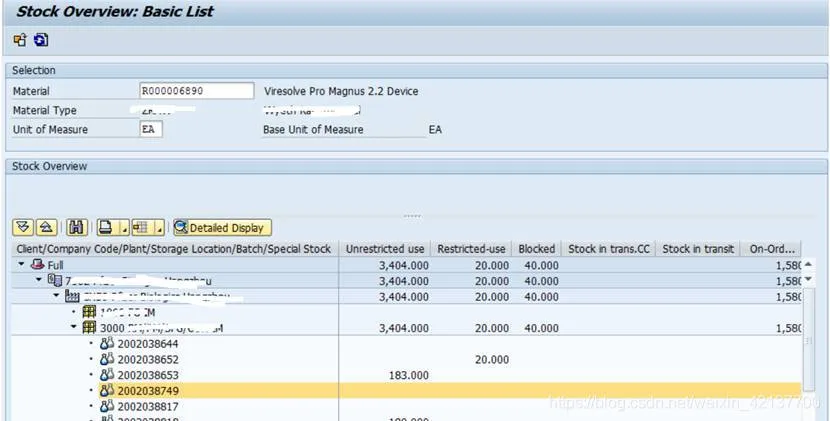Open Find with the binoculars icon
This screenshot has height=421, width=830.
click(x=77, y=228)
